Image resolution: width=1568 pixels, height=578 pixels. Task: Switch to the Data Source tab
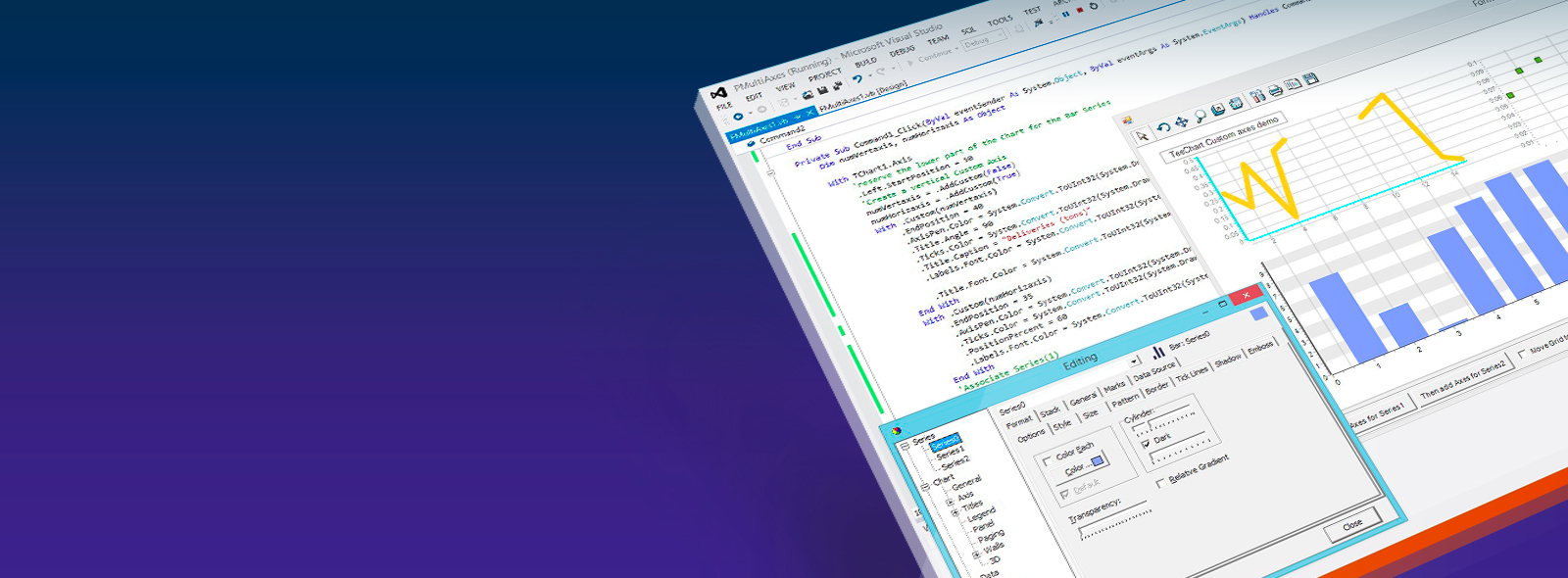[x=1153, y=371]
